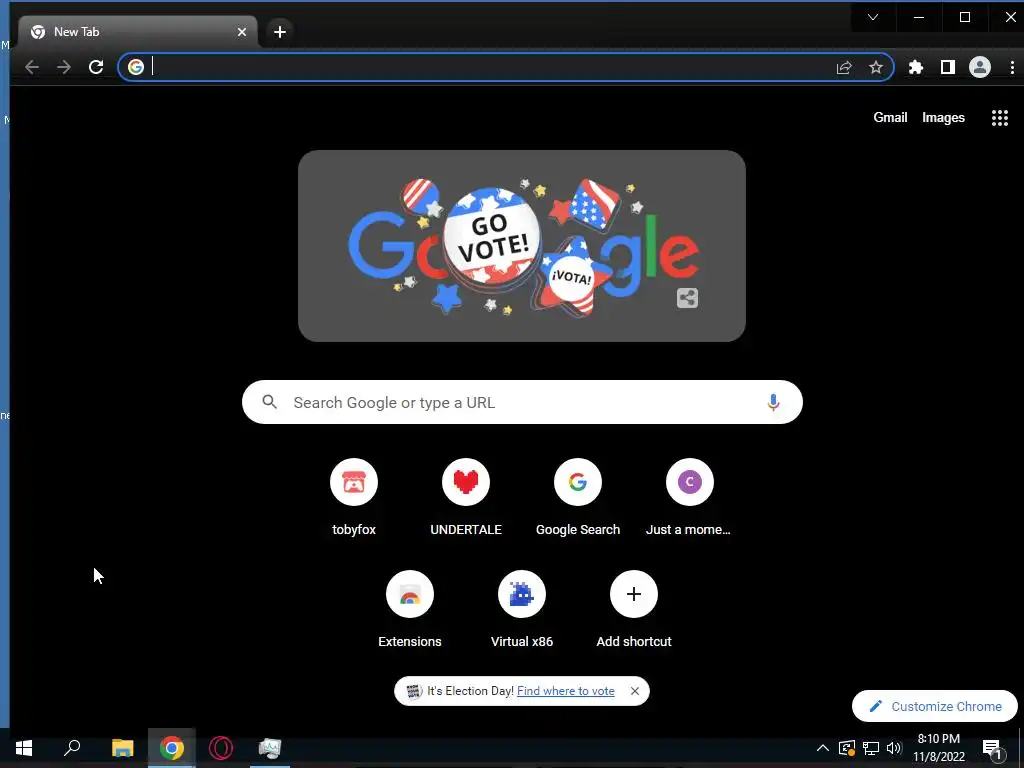
Task: Open Gmail link
Action: pos(890,118)
